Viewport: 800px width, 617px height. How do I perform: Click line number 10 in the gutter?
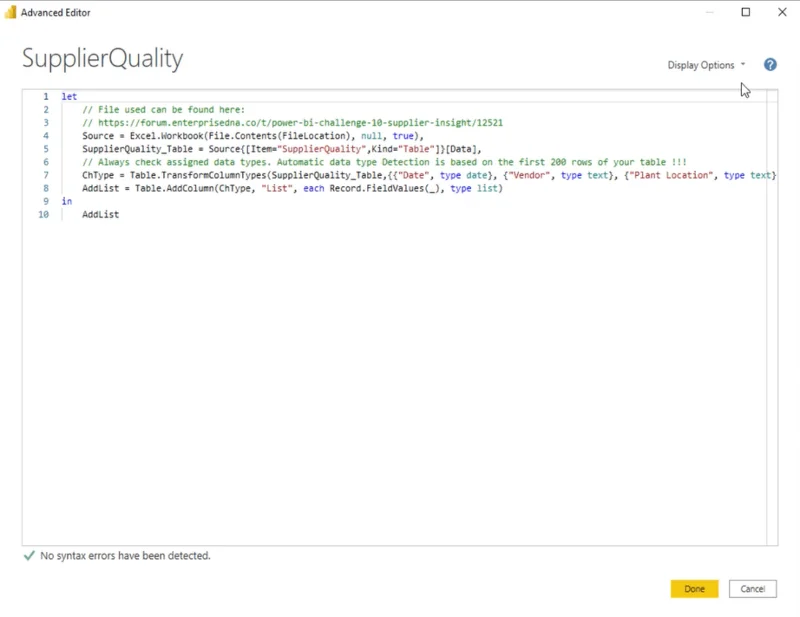(43, 214)
